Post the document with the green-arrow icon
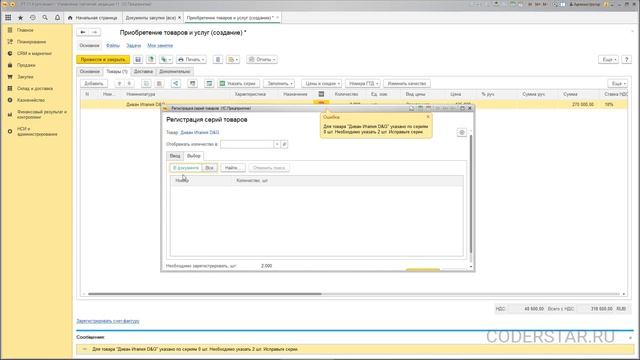This screenshot has height=360, width=640. point(151,60)
